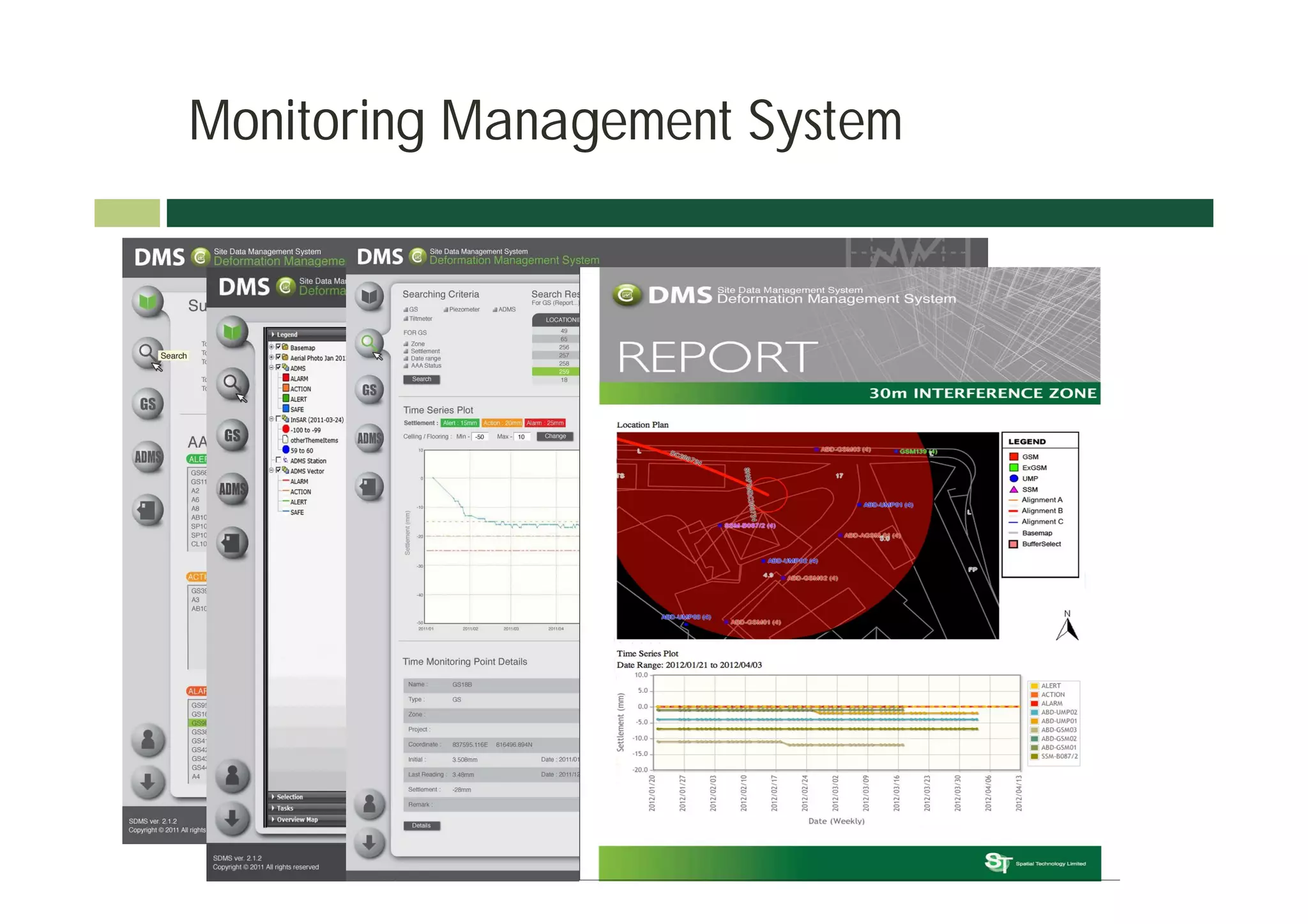Click the report page icon in the leftmost DMS window
Screen dimensions: 1308x924
pos(148,510)
